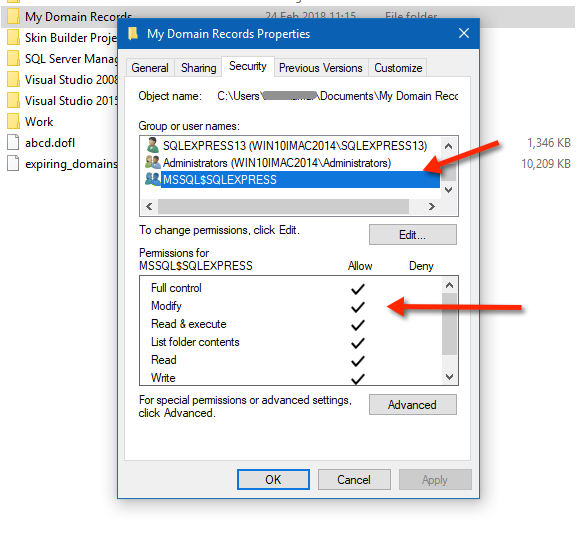This screenshot has height=536, width=581.
Task: Click the Modify permission row
Action: [291, 306]
